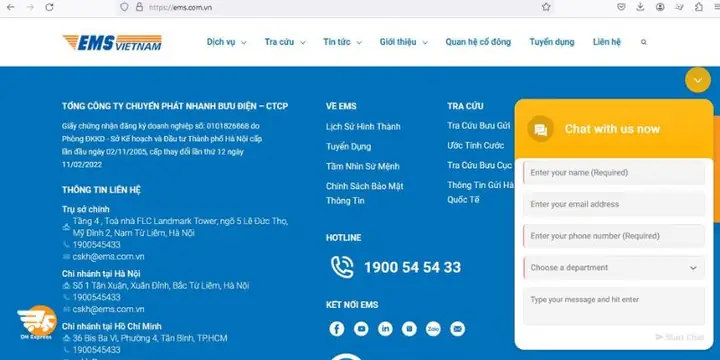The height and width of the screenshot is (360, 720).
Task: Click the THÔNG TIN LIÊN HỆ heading
Action: [x=101, y=190]
